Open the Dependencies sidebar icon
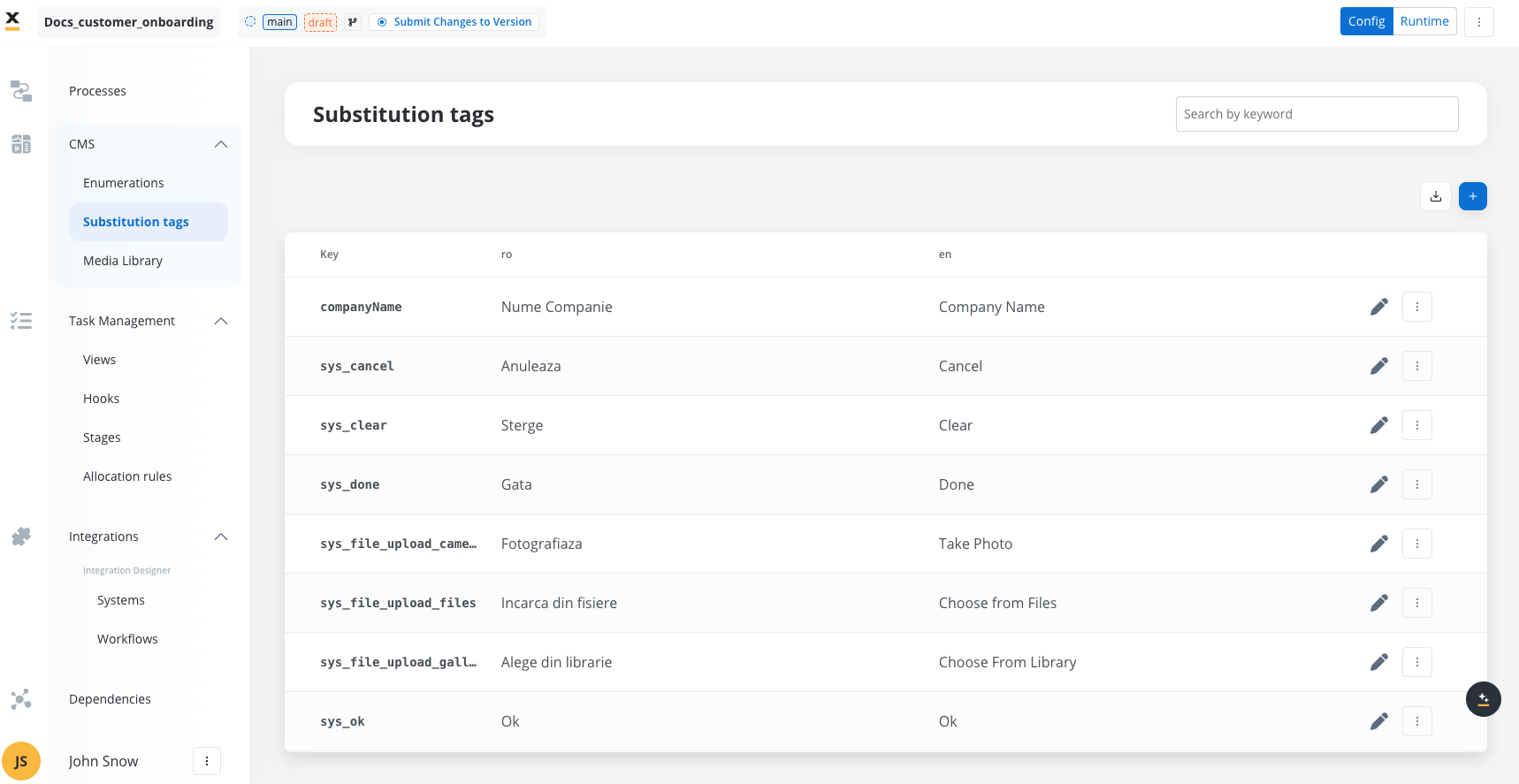 coord(21,699)
